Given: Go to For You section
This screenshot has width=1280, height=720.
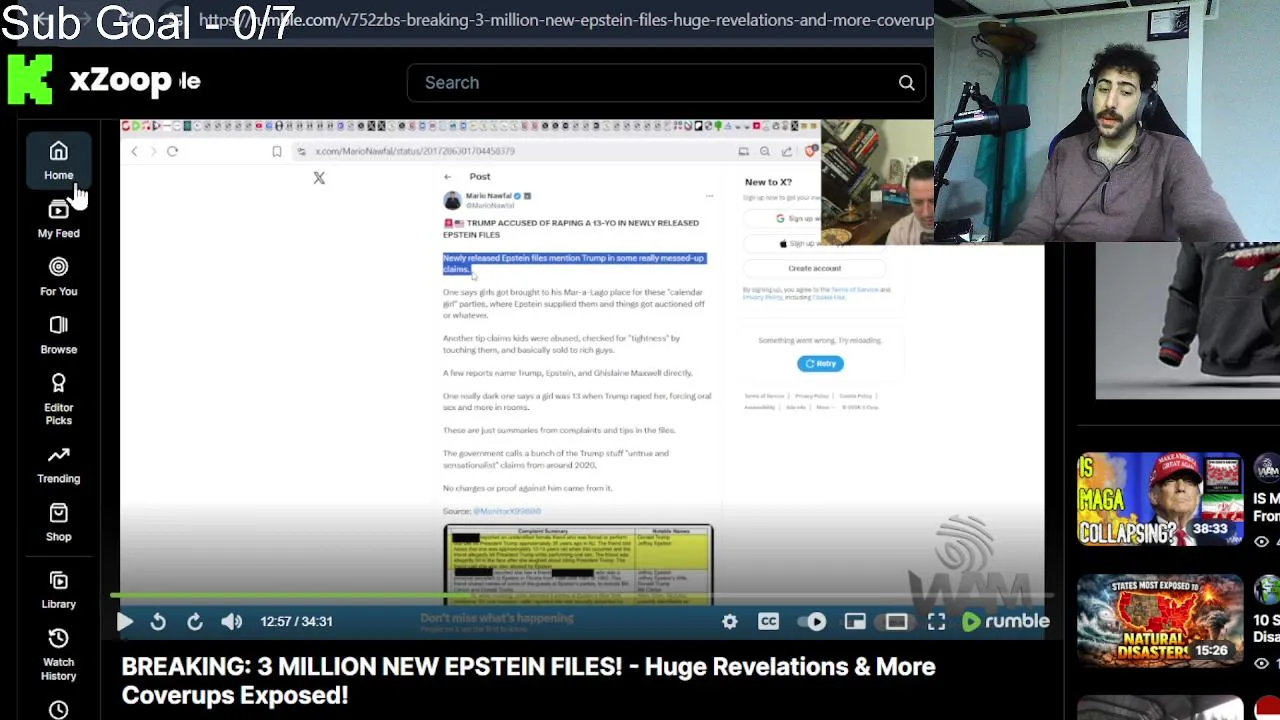Looking at the screenshot, I should coord(58,277).
